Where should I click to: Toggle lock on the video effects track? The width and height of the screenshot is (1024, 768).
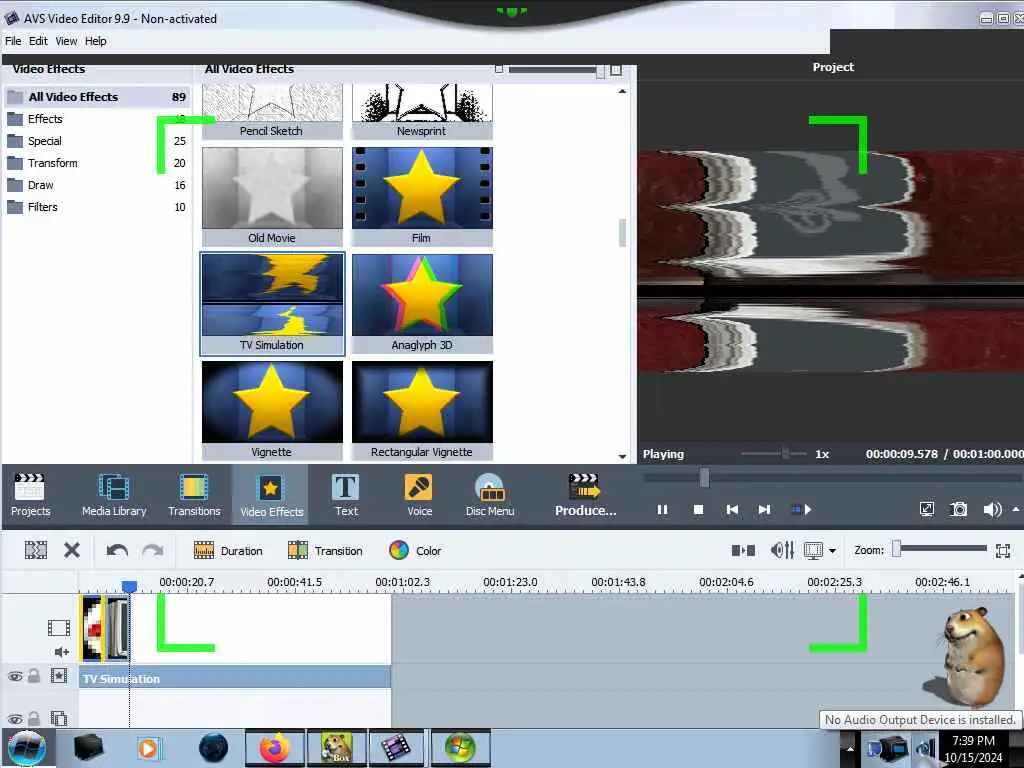34,677
